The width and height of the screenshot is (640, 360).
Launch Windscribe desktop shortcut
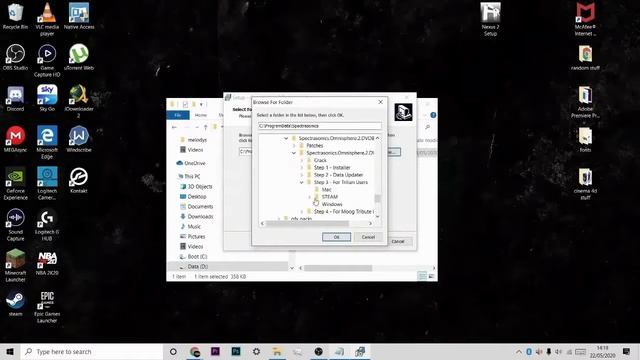tap(79, 139)
